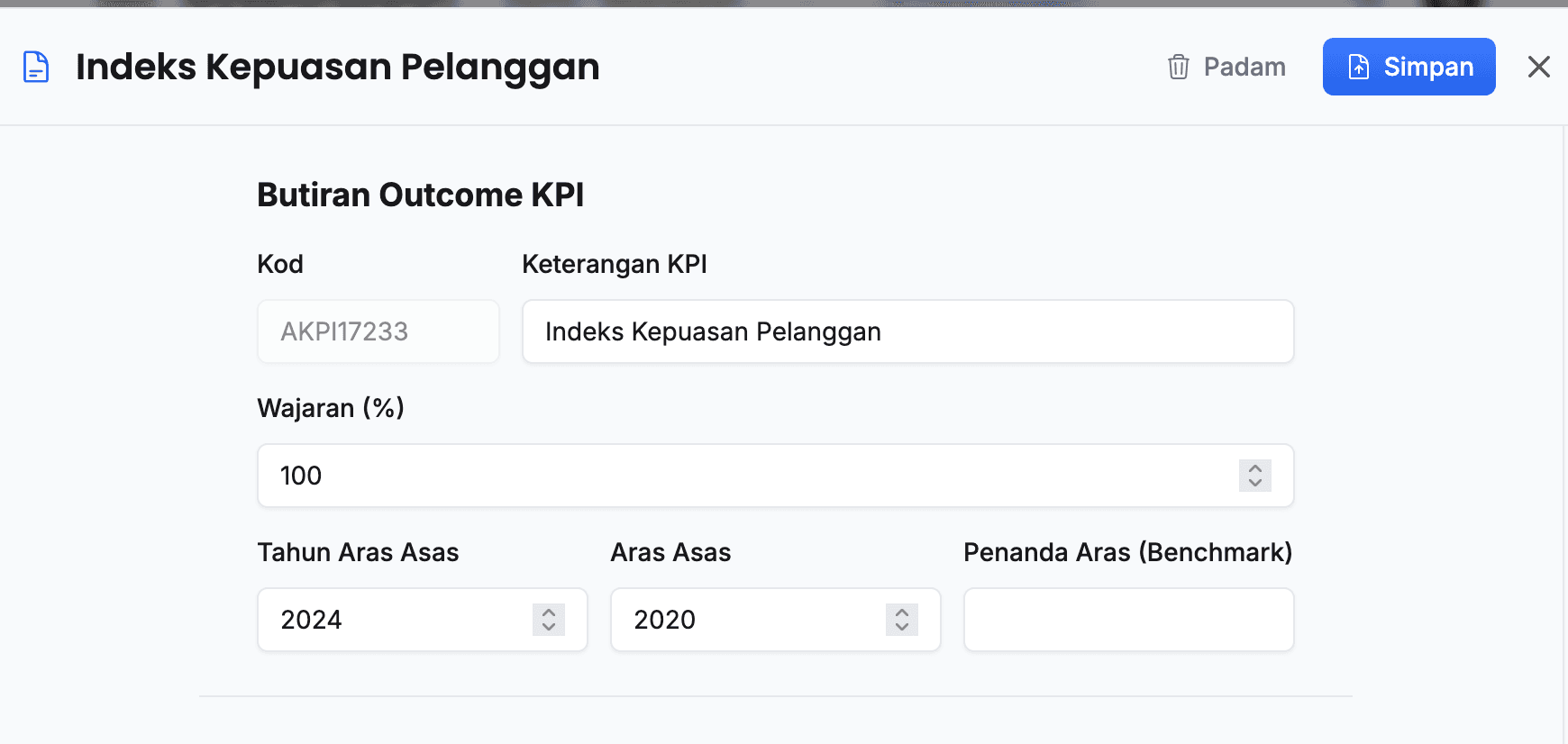Raise the Aras Asas value with the up arrow
The width and height of the screenshot is (1568, 744).
click(902, 612)
